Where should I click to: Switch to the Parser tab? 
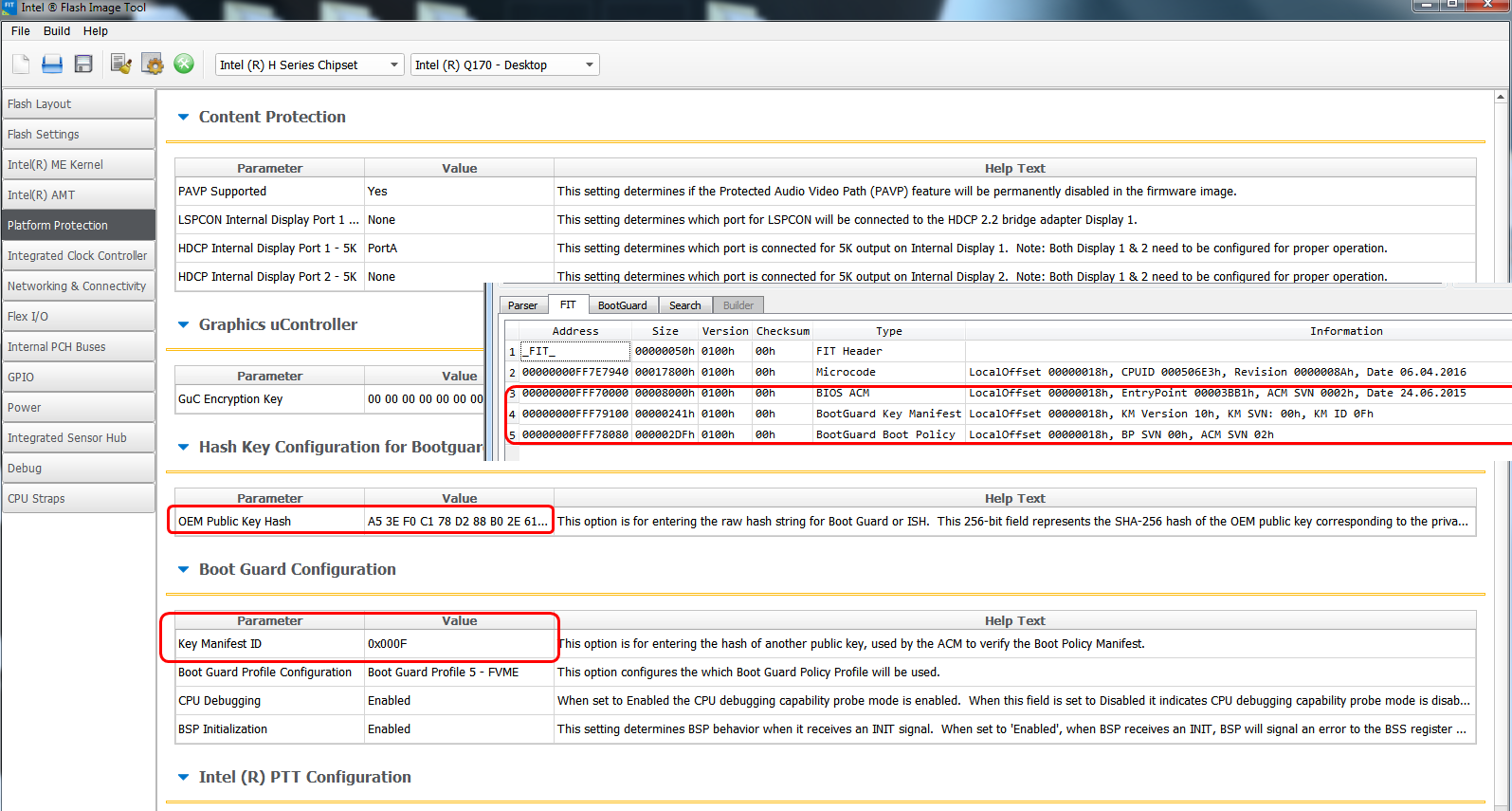tap(522, 305)
